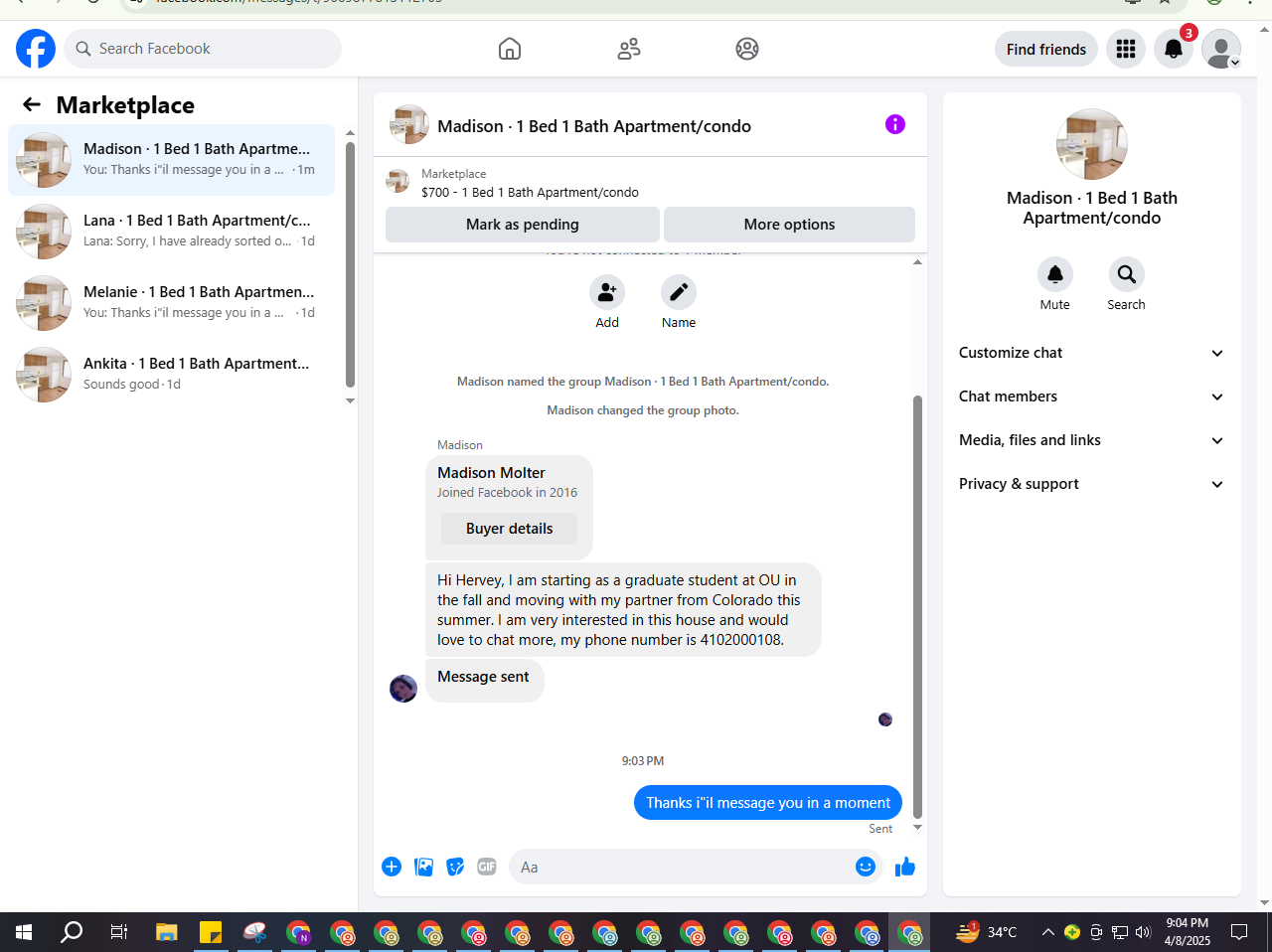
Task: Expand Chat members section
Action: (x=1091, y=397)
